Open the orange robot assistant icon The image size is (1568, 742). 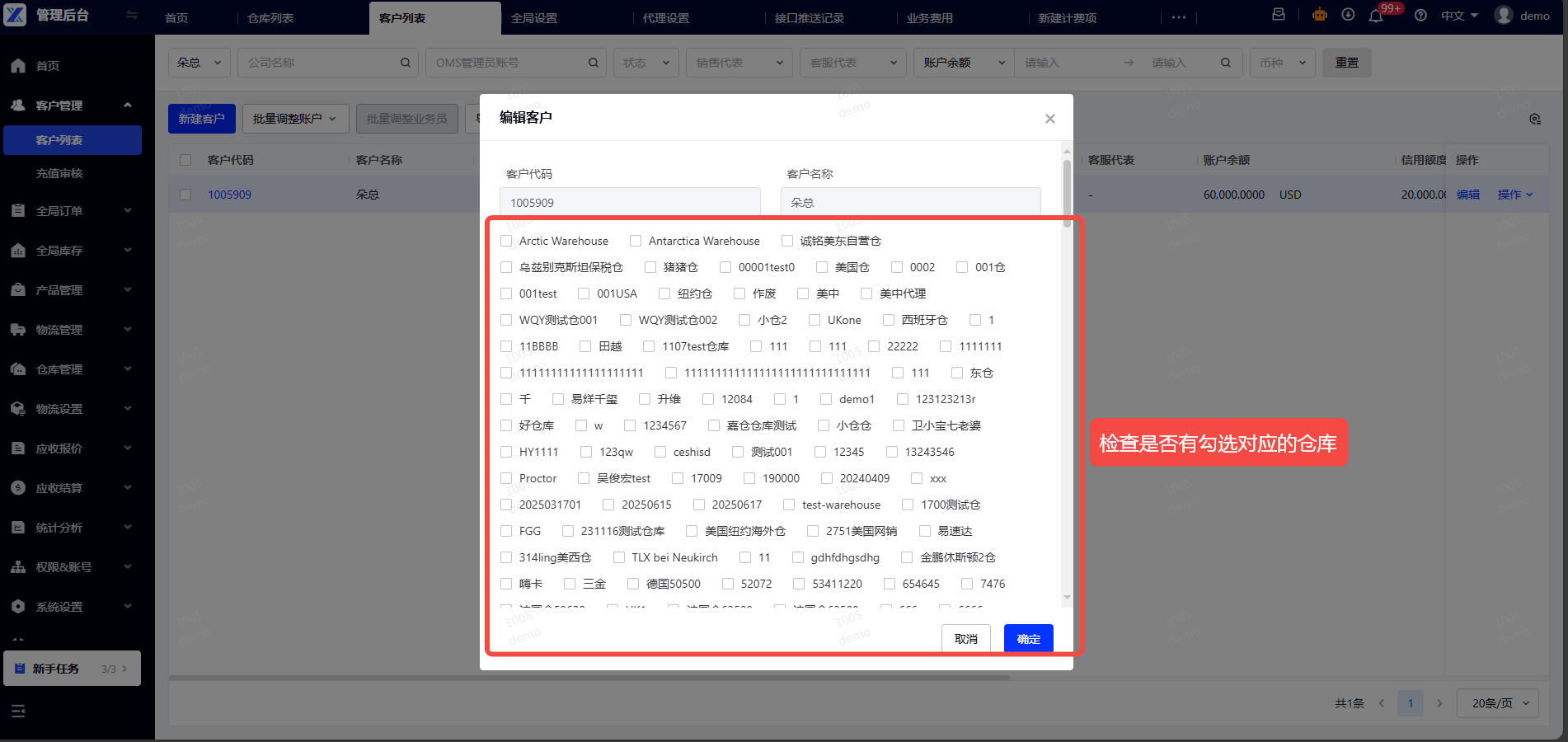pos(1320,15)
